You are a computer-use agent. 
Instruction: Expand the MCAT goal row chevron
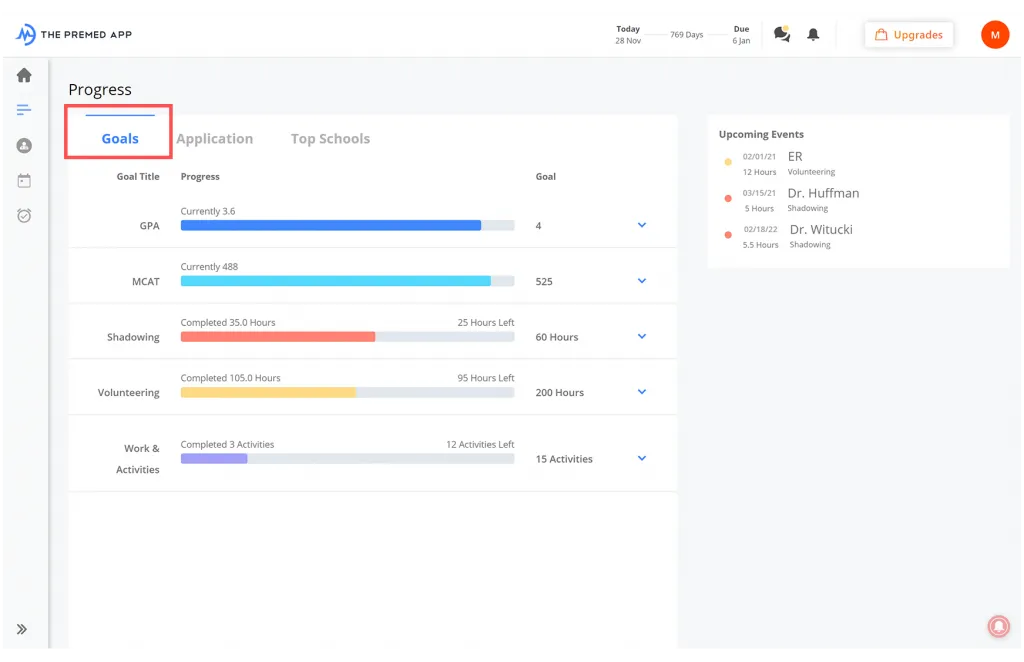[x=642, y=281]
